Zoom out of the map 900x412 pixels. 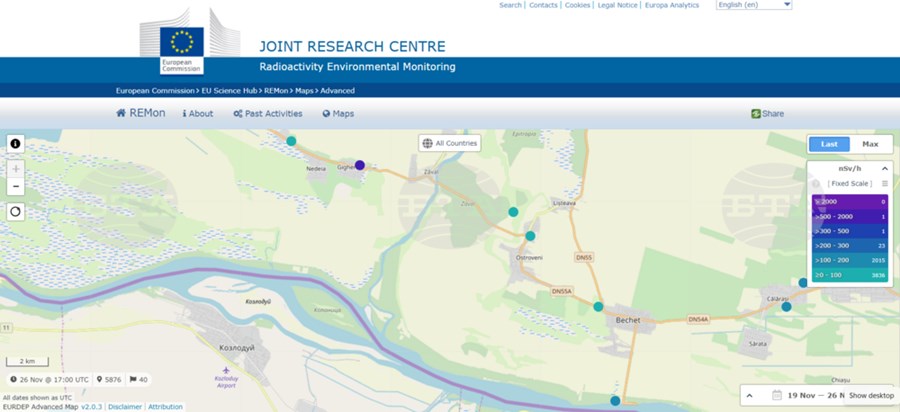[x=16, y=187]
